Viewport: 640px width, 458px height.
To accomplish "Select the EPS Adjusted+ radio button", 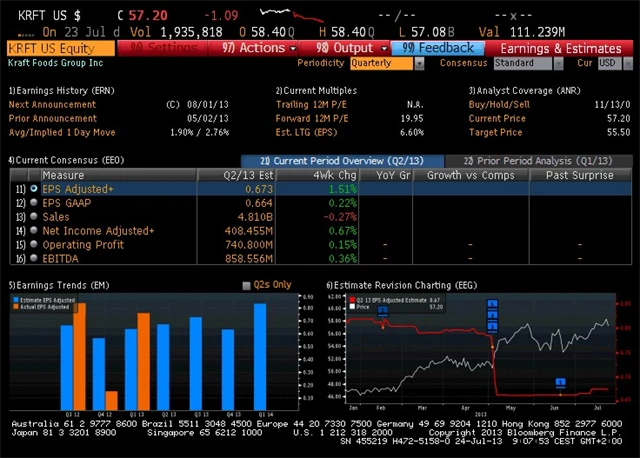I will (x=34, y=188).
